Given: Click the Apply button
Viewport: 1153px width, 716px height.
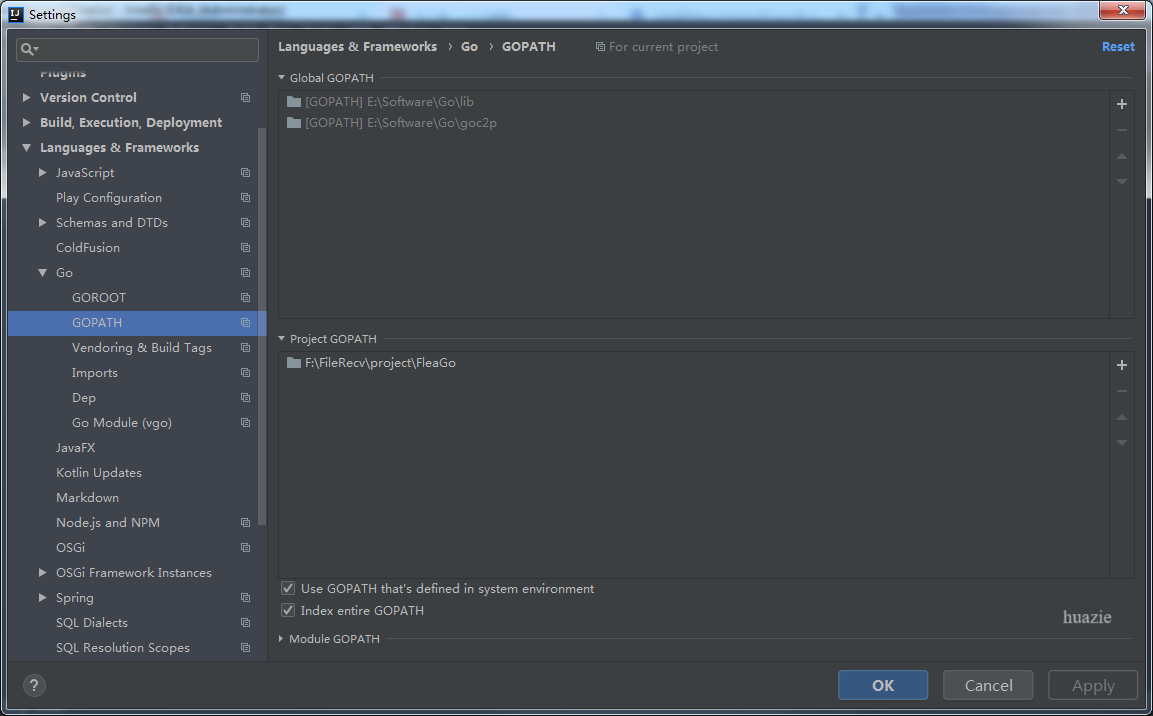Looking at the screenshot, I should (1093, 685).
